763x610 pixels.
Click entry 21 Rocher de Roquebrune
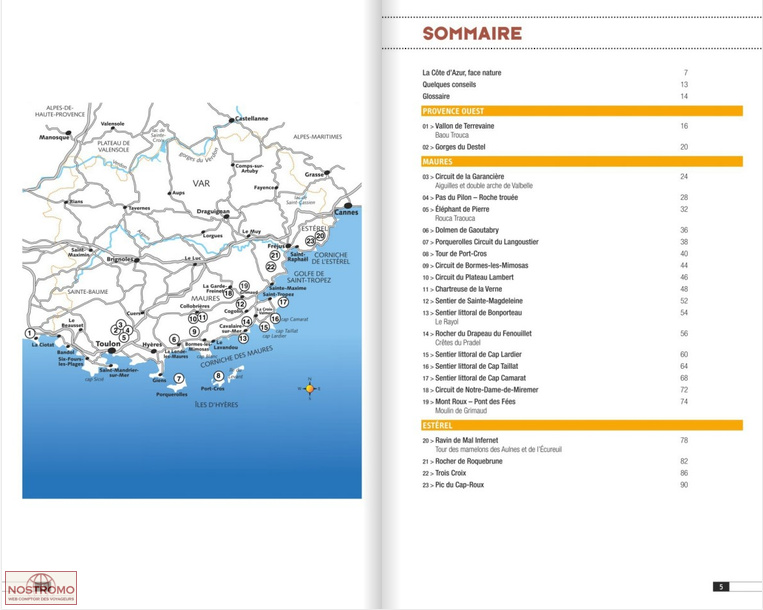click(462, 462)
